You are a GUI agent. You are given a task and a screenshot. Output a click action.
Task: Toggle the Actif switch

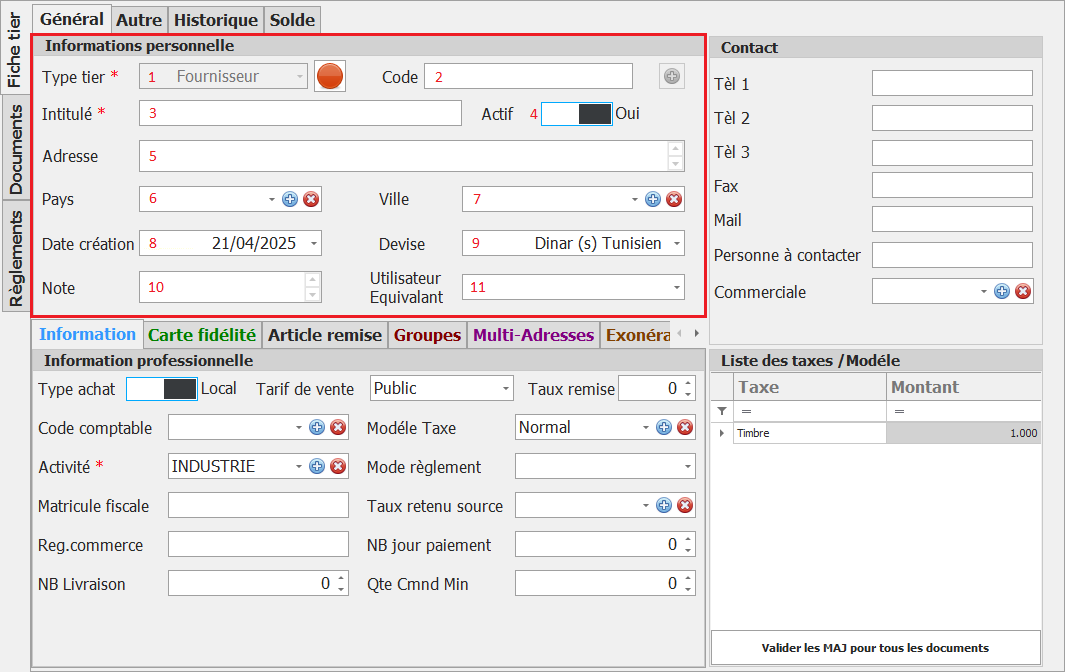pyautogui.click(x=577, y=114)
